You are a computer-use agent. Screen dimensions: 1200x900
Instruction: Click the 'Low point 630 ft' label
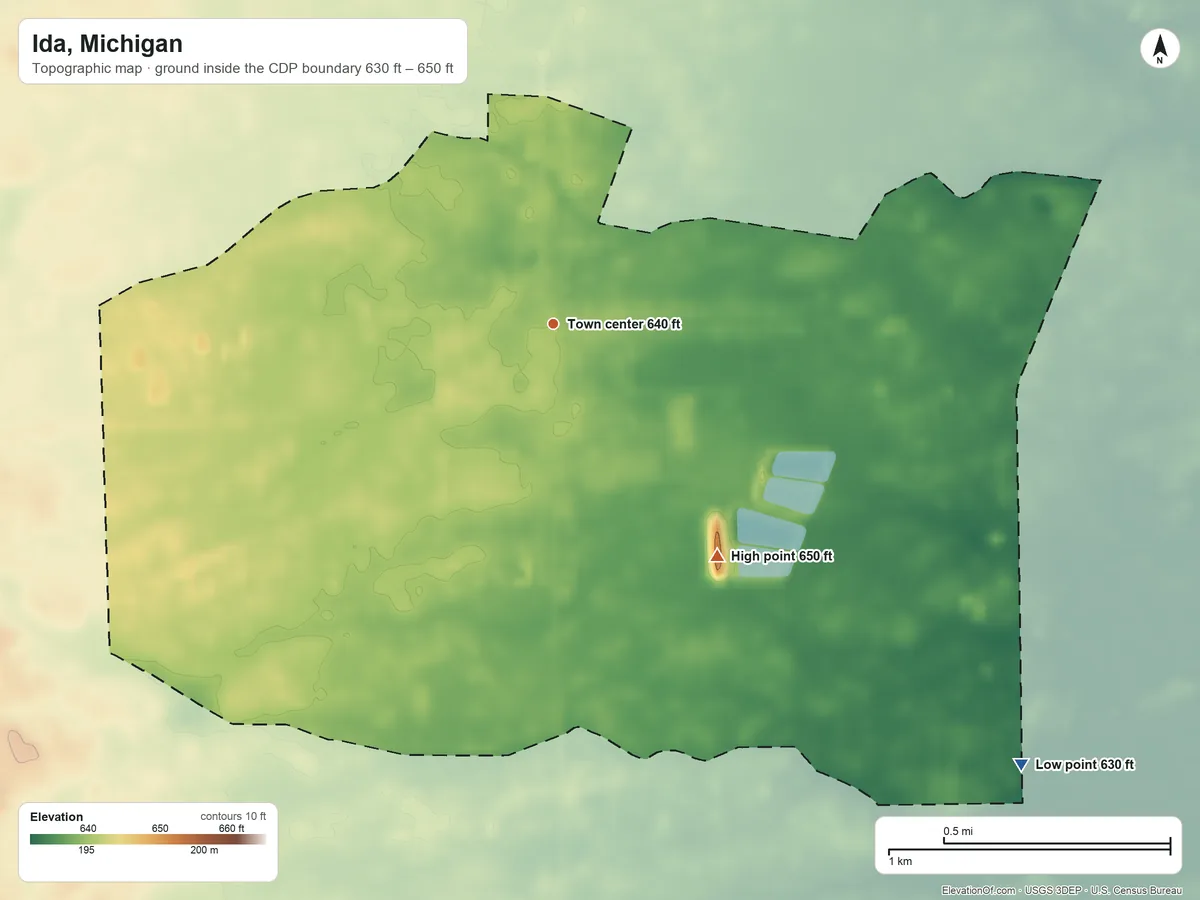coord(1085,765)
